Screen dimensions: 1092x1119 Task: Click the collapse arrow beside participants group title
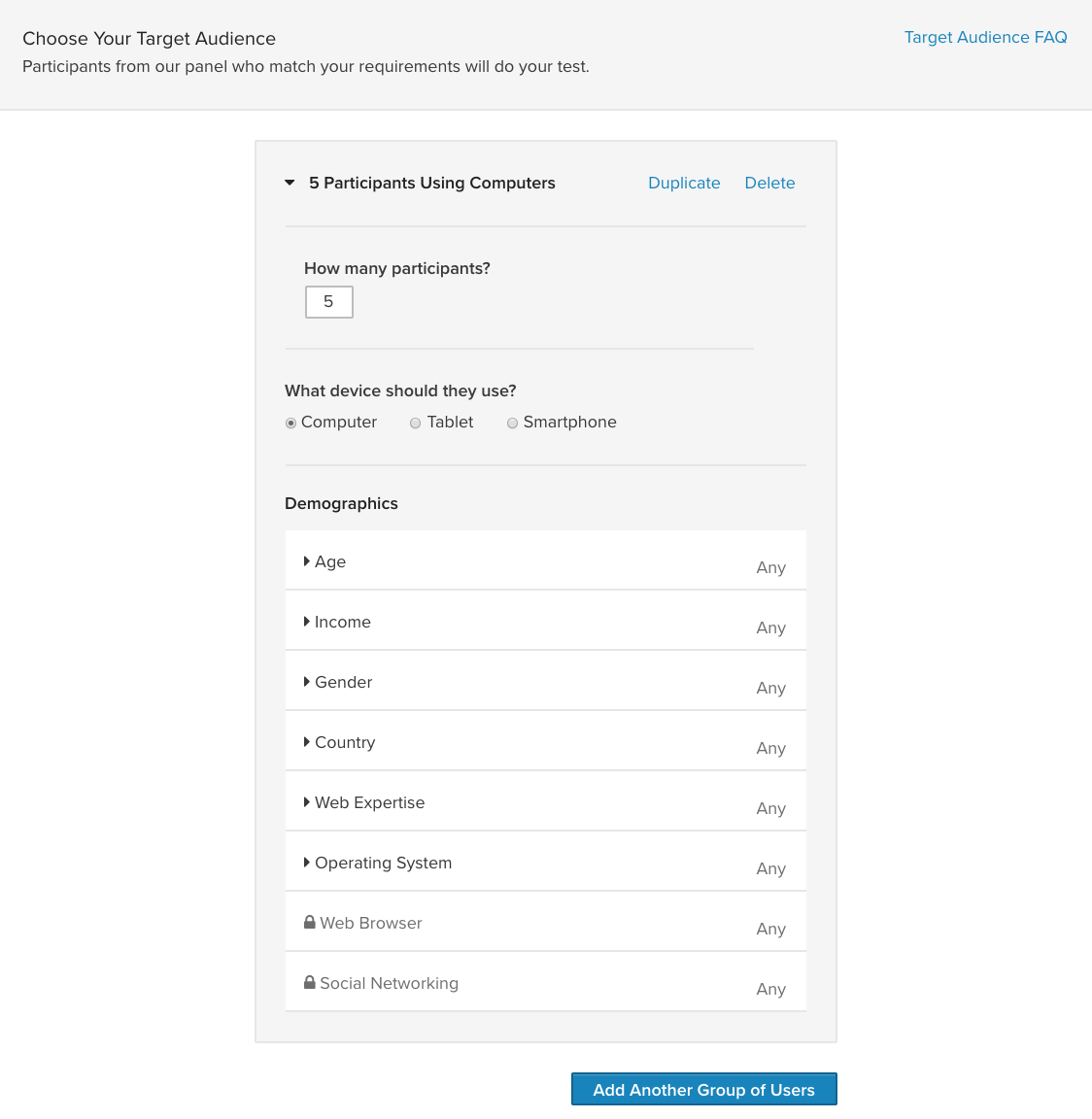click(290, 182)
